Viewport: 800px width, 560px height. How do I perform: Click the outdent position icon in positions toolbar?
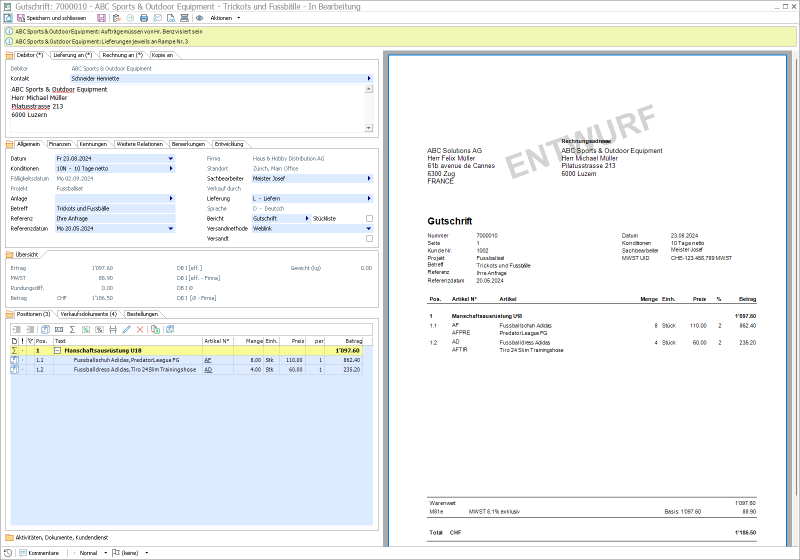(17, 329)
